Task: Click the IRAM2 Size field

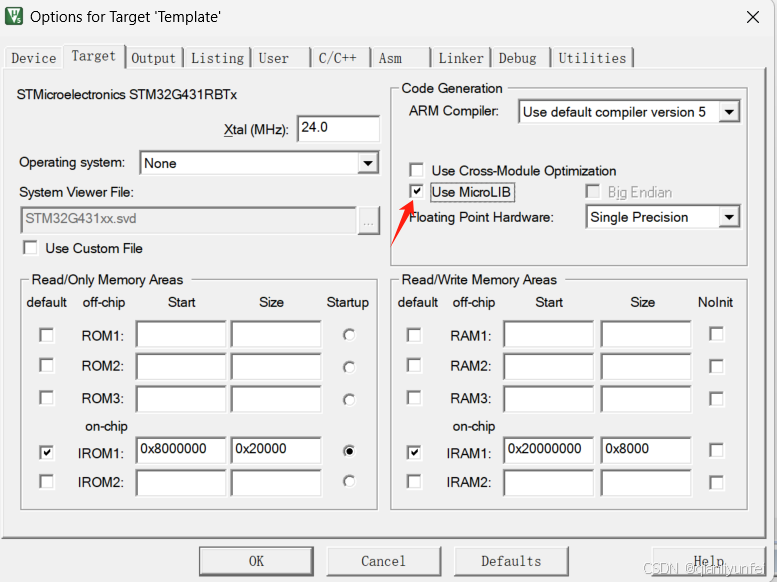Action: click(x=646, y=482)
